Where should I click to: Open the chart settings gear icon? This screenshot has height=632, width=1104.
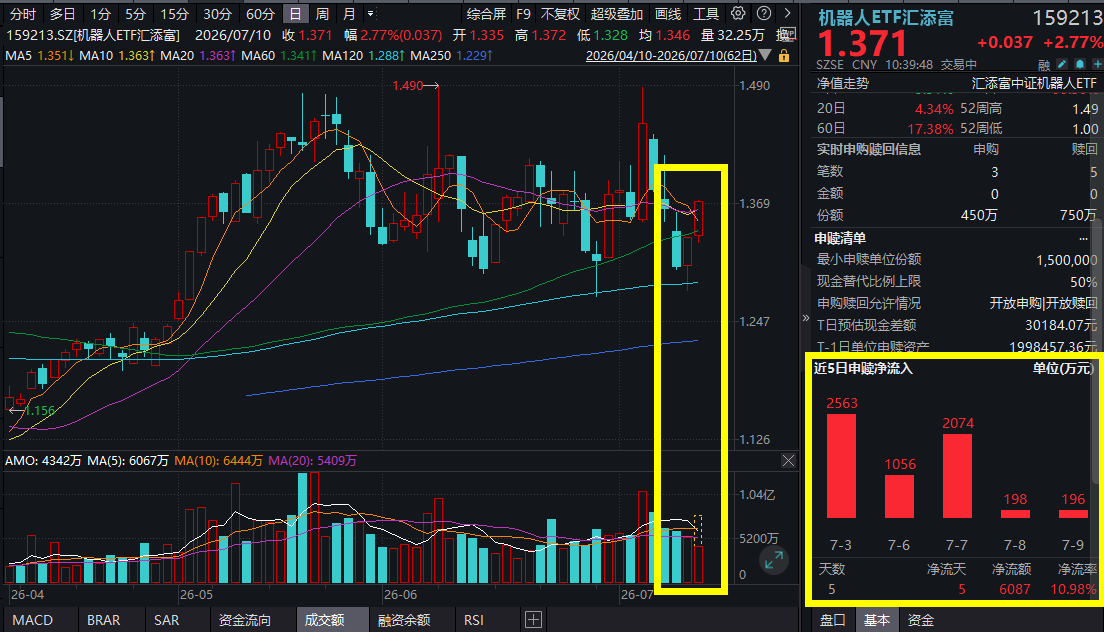pos(738,13)
